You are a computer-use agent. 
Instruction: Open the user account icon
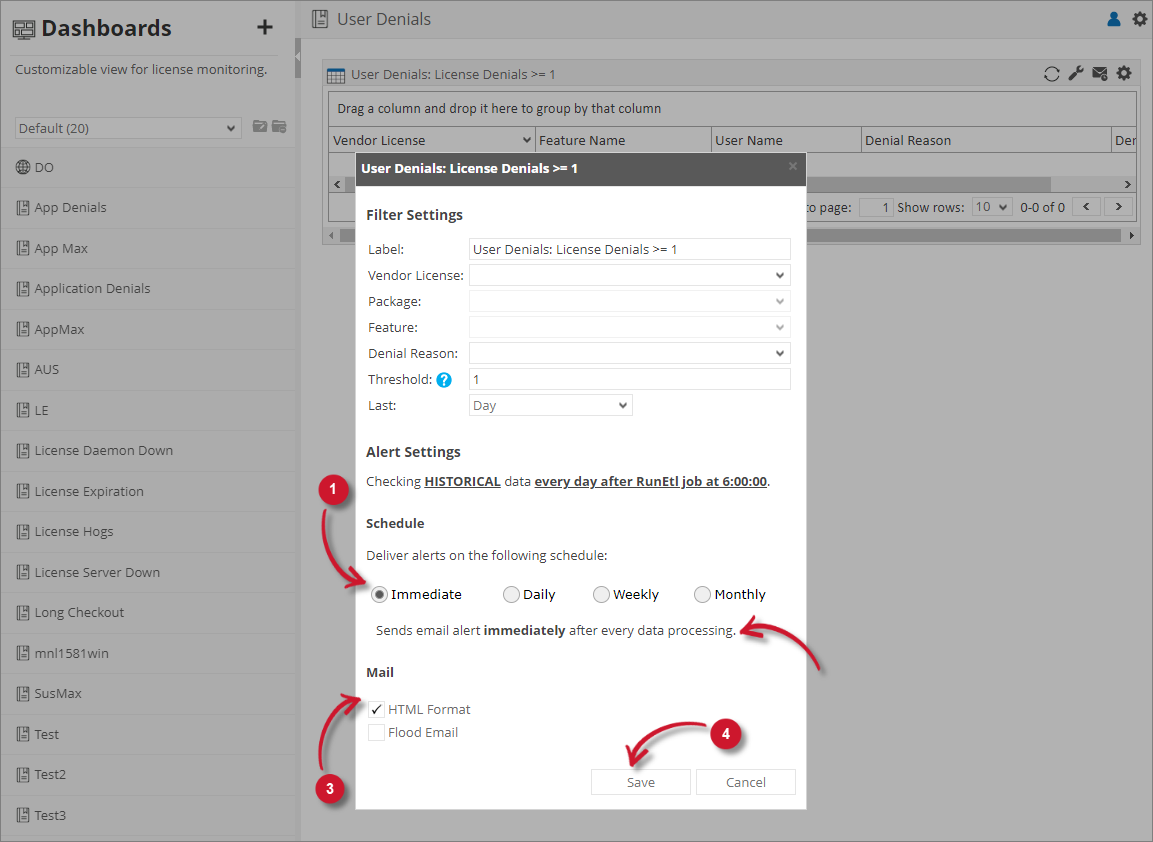coord(1114,19)
